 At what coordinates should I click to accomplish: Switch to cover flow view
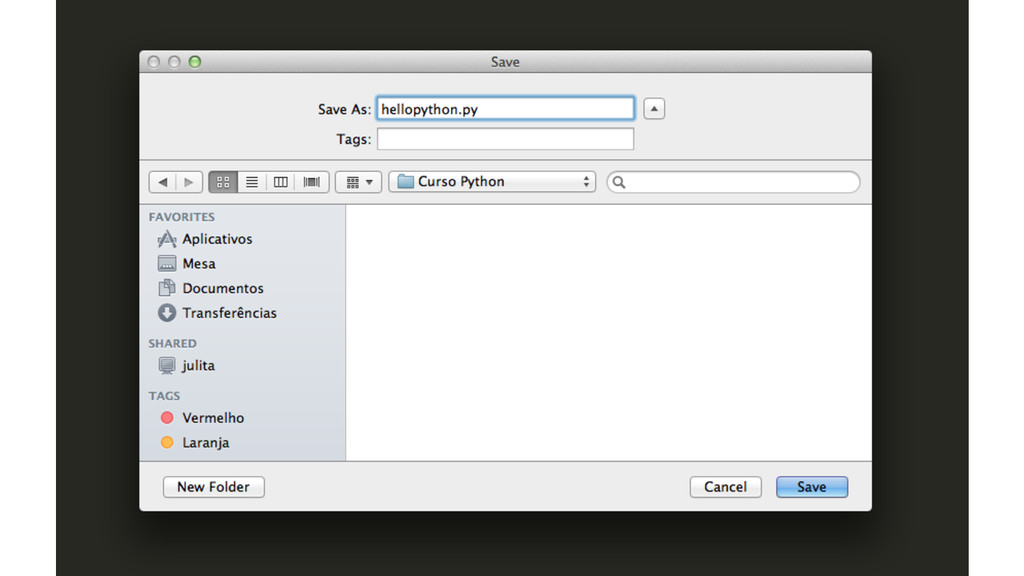[312, 182]
